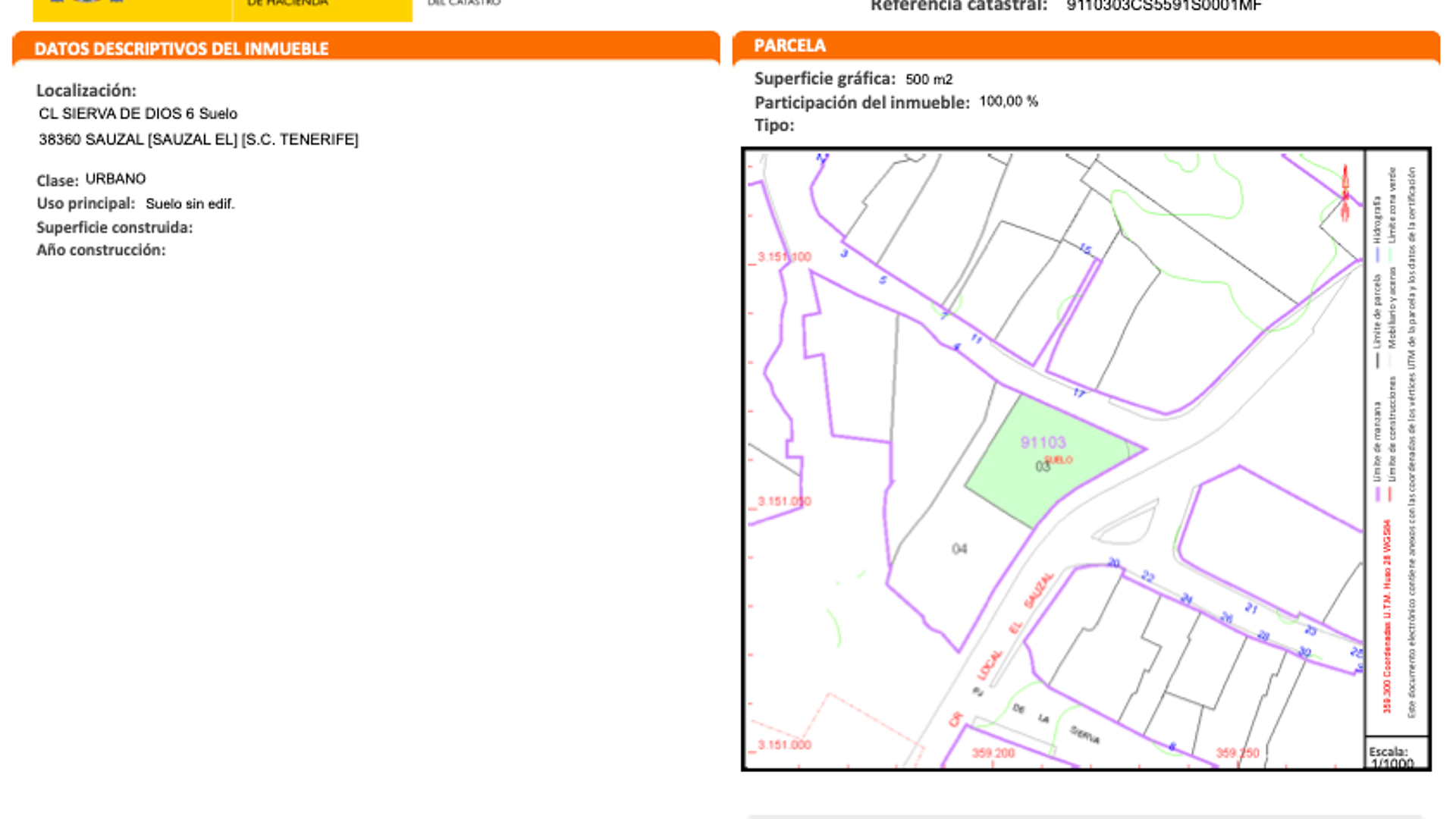Viewport: 1456px width, 819px height.
Task: Click the 'Suelo sin edif.' use value
Action: click(190, 204)
